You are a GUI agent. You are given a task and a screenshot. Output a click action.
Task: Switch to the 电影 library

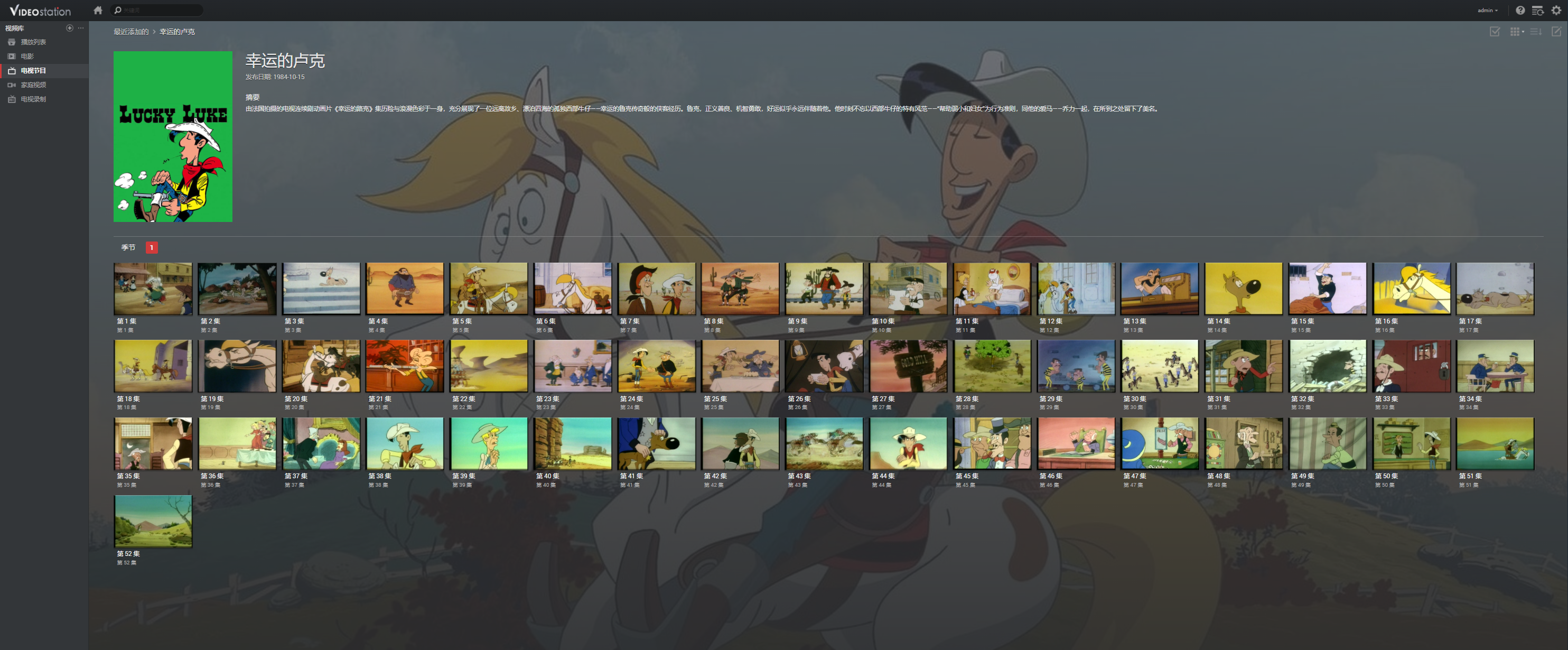pos(27,56)
